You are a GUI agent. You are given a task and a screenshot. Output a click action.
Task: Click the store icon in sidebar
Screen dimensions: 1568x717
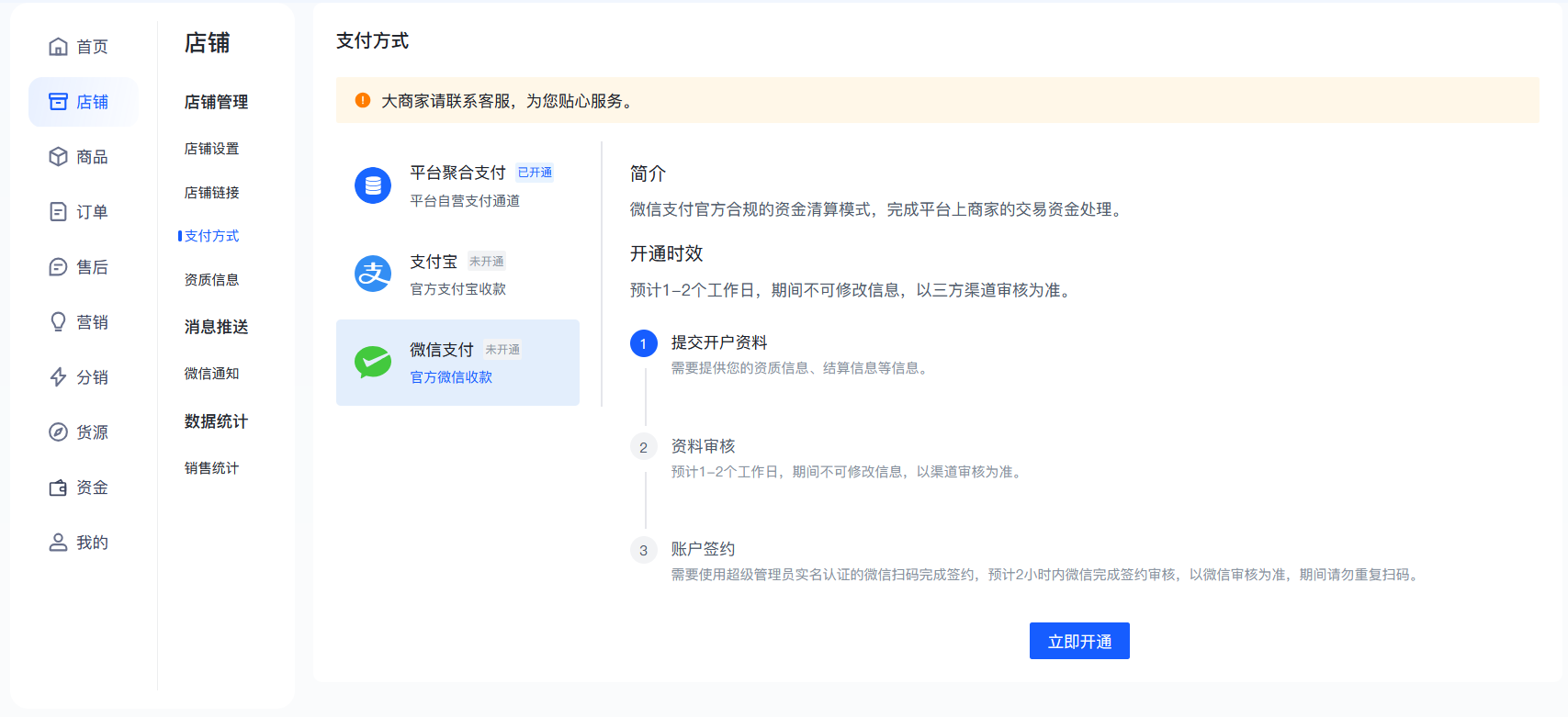pyautogui.click(x=58, y=102)
